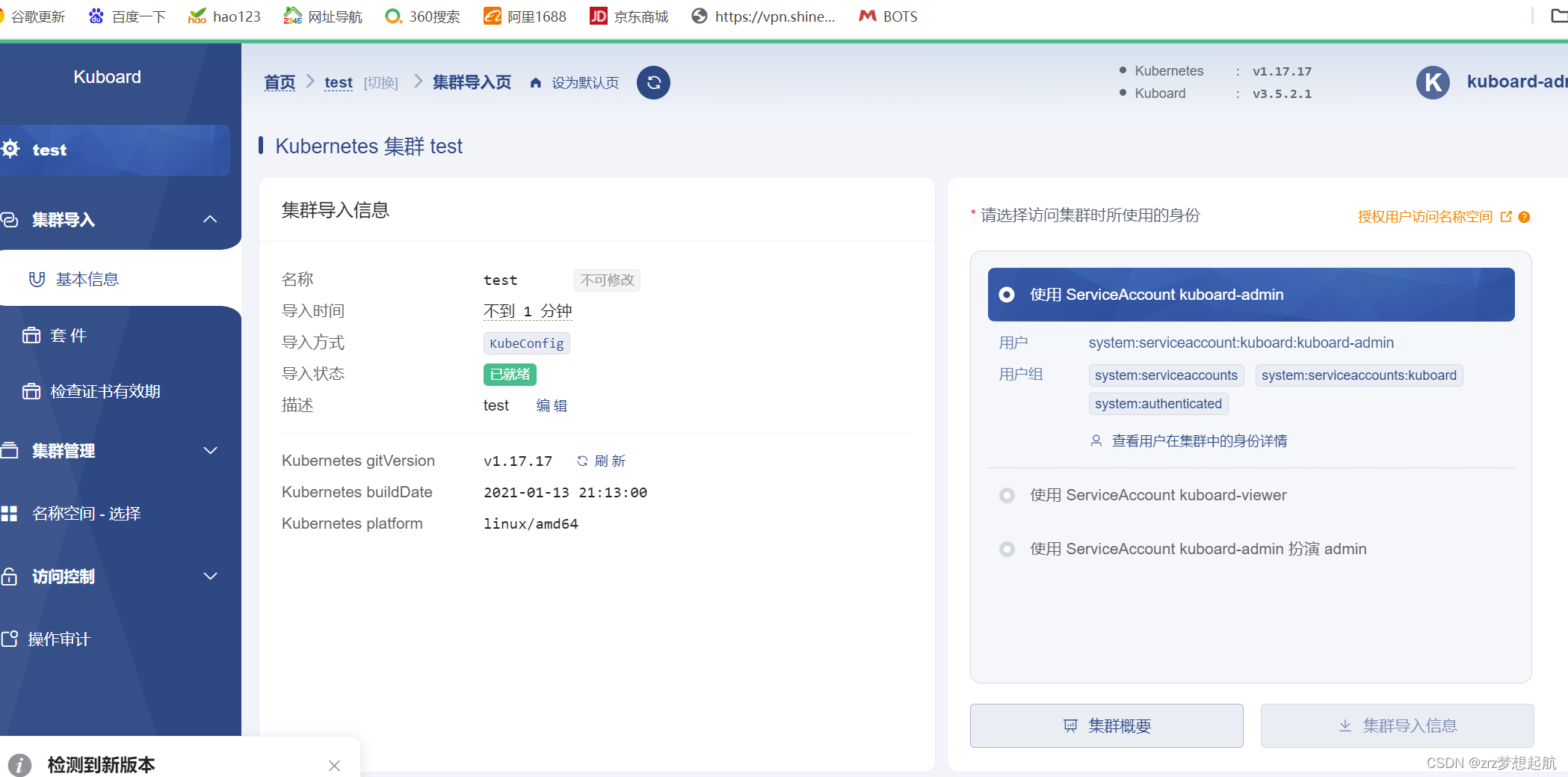This screenshot has width=1568, height=777.
Task: Open the BOTS bookmark
Action: coord(887,16)
